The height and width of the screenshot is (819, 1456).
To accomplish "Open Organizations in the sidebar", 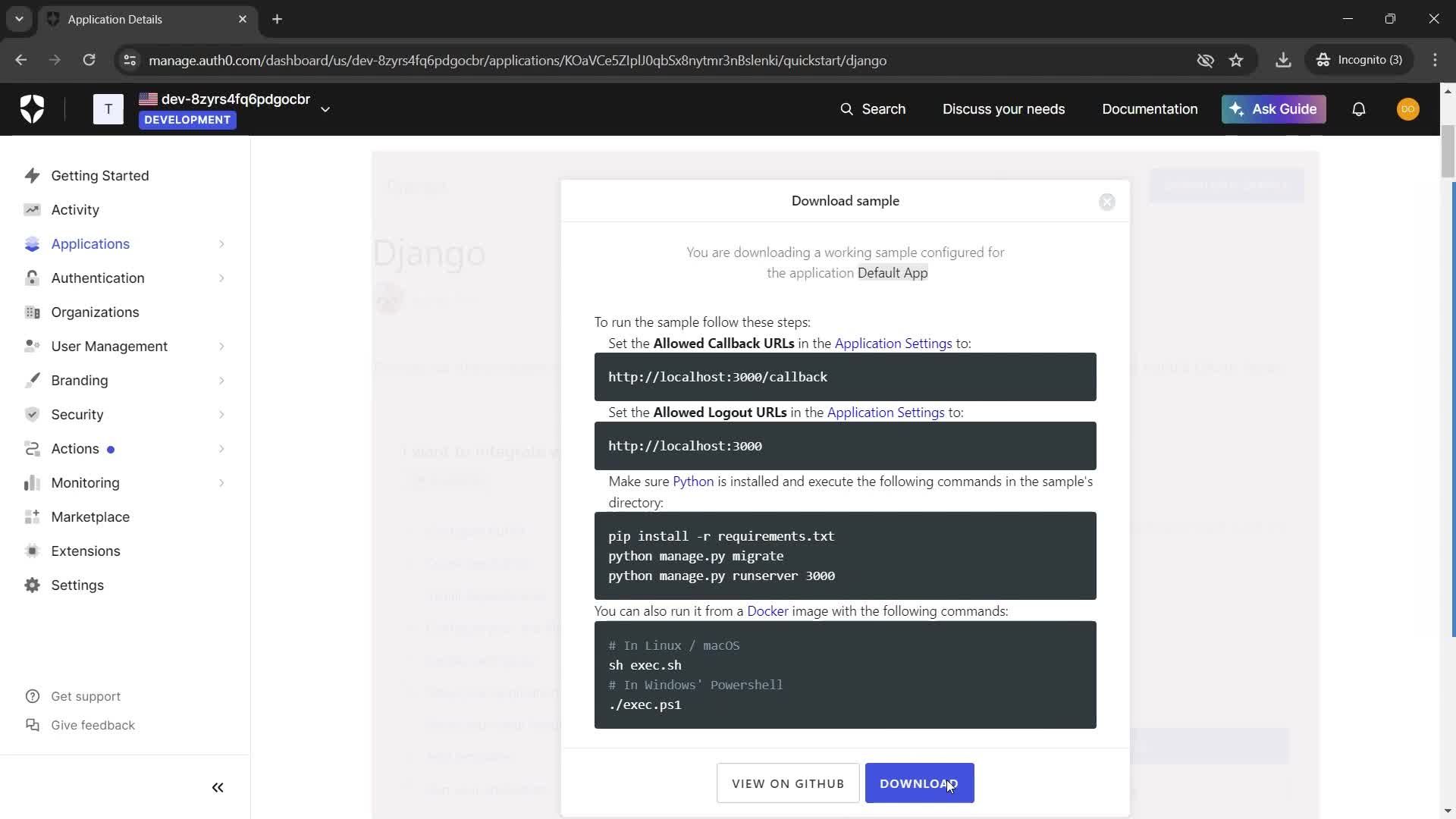I will tap(95, 312).
